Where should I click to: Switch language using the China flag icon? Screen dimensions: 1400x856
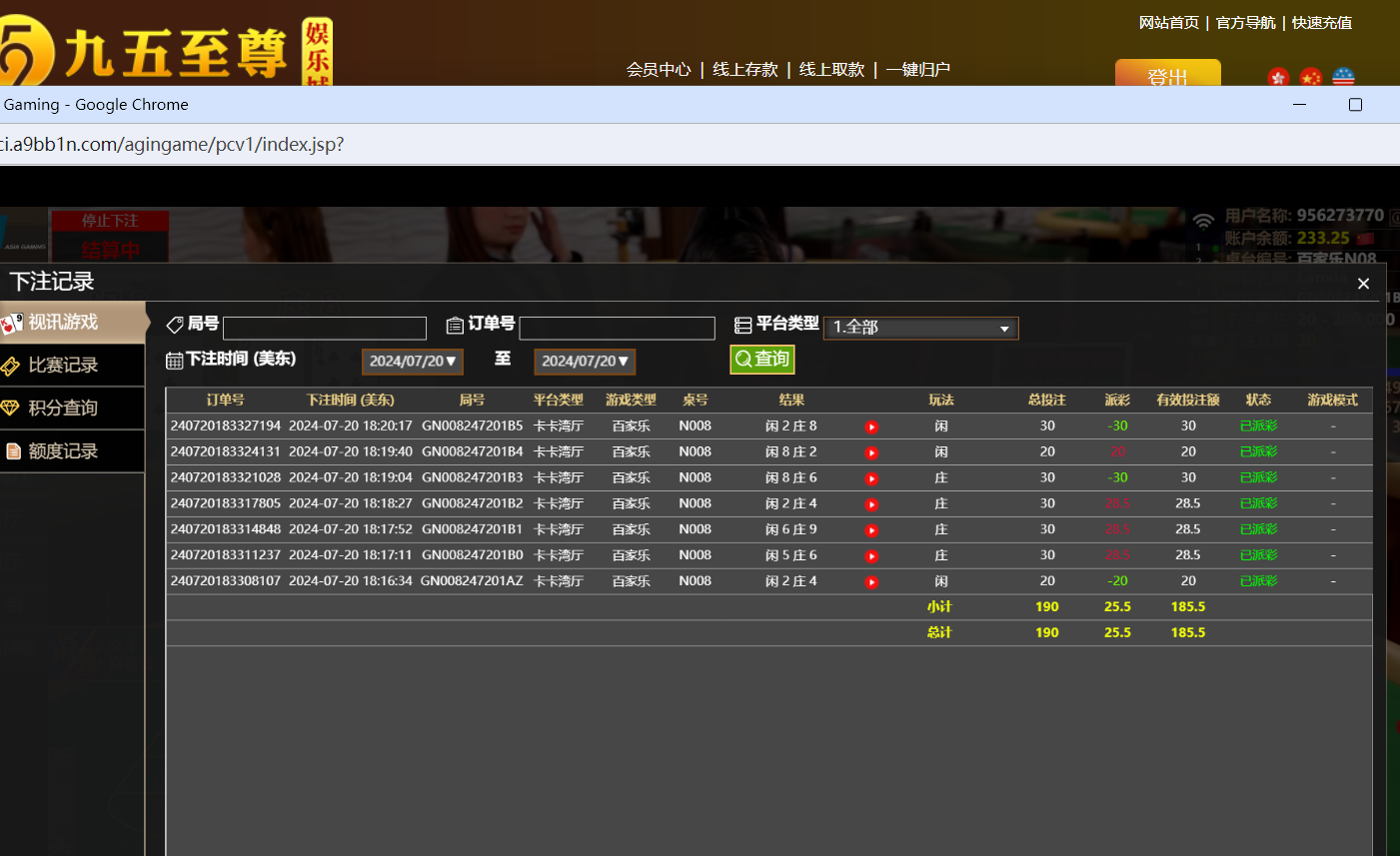point(1310,77)
